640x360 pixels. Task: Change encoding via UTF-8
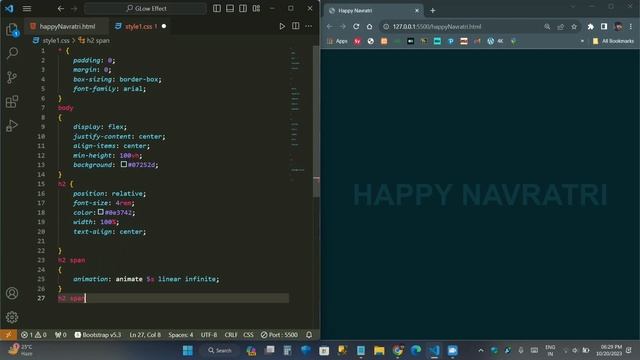pos(209,335)
